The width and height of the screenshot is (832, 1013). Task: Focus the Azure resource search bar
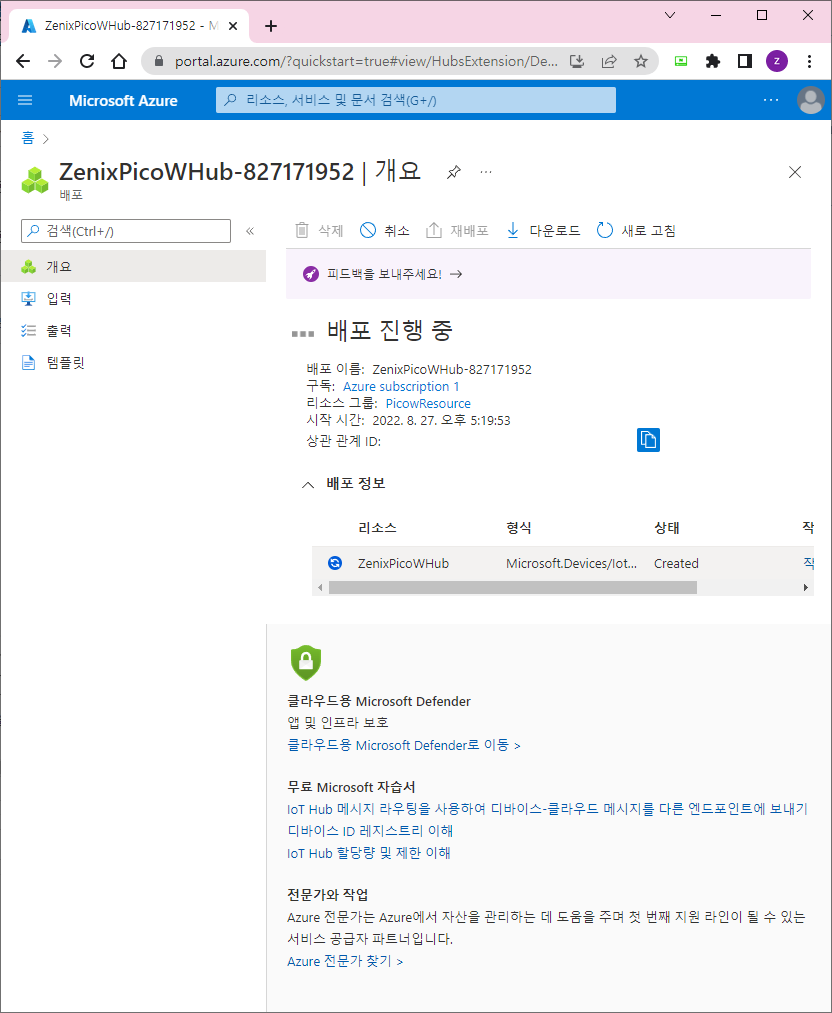pos(415,100)
